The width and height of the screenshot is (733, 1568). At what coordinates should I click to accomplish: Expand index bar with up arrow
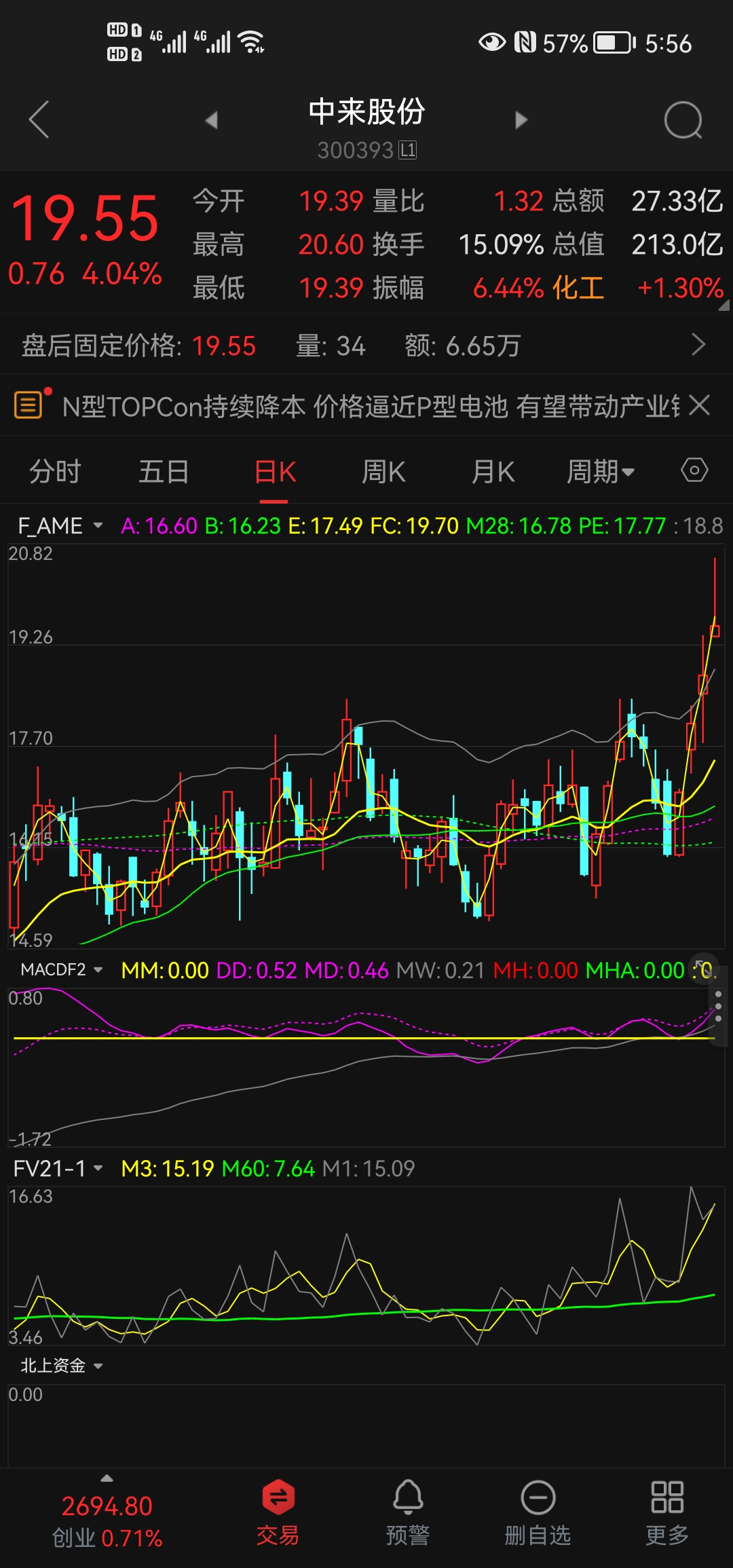(107, 1478)
